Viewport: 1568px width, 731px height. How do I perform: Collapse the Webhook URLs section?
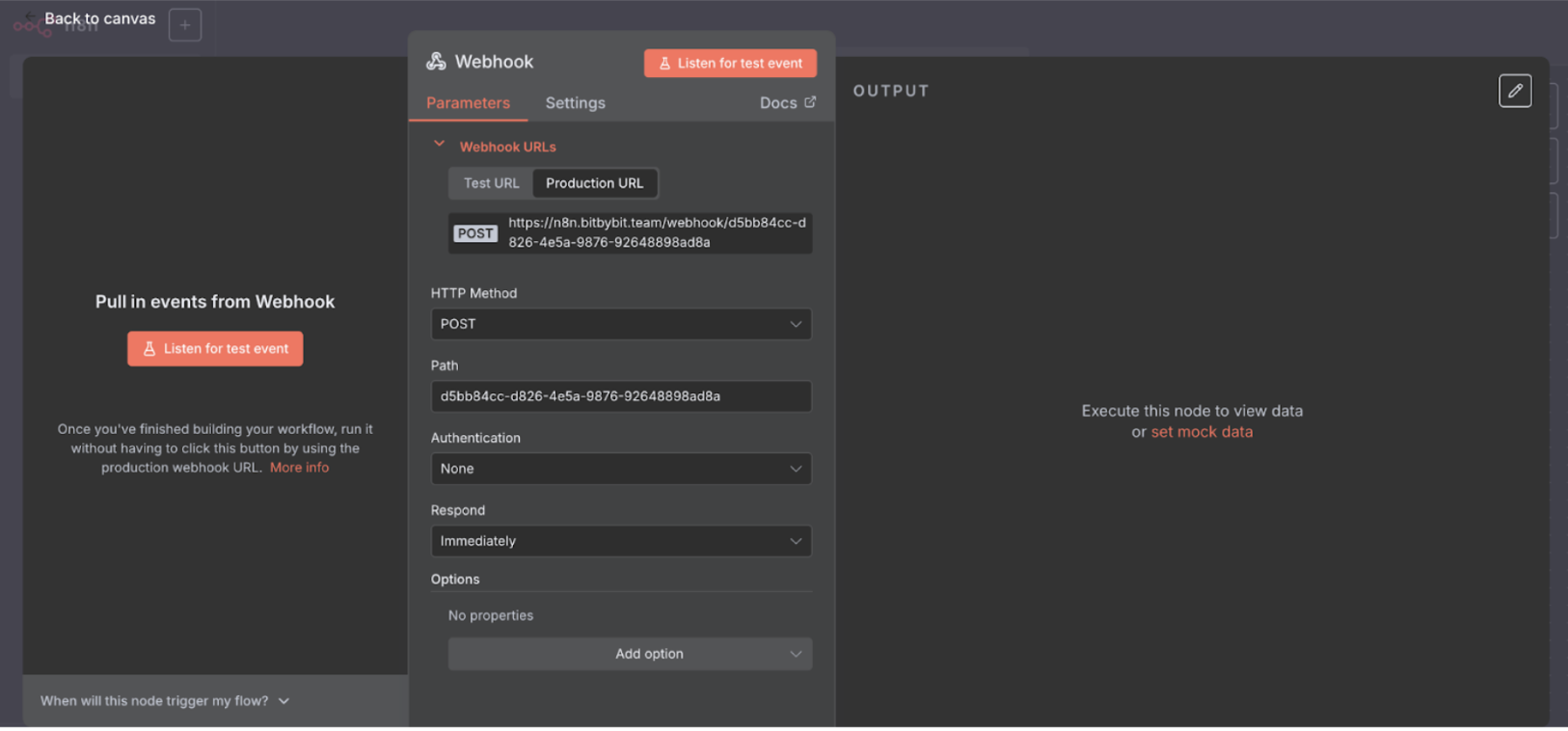[439, 145]
